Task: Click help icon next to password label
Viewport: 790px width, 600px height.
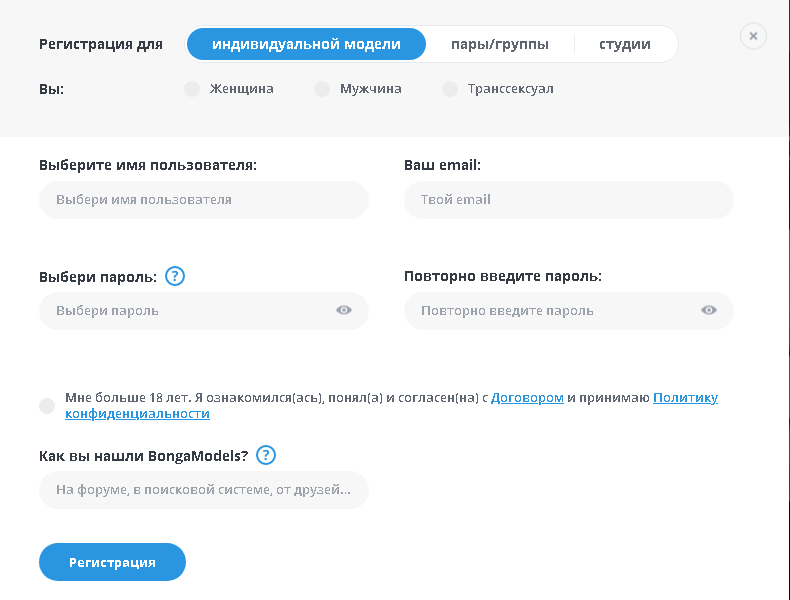Action: click(176, 277)
